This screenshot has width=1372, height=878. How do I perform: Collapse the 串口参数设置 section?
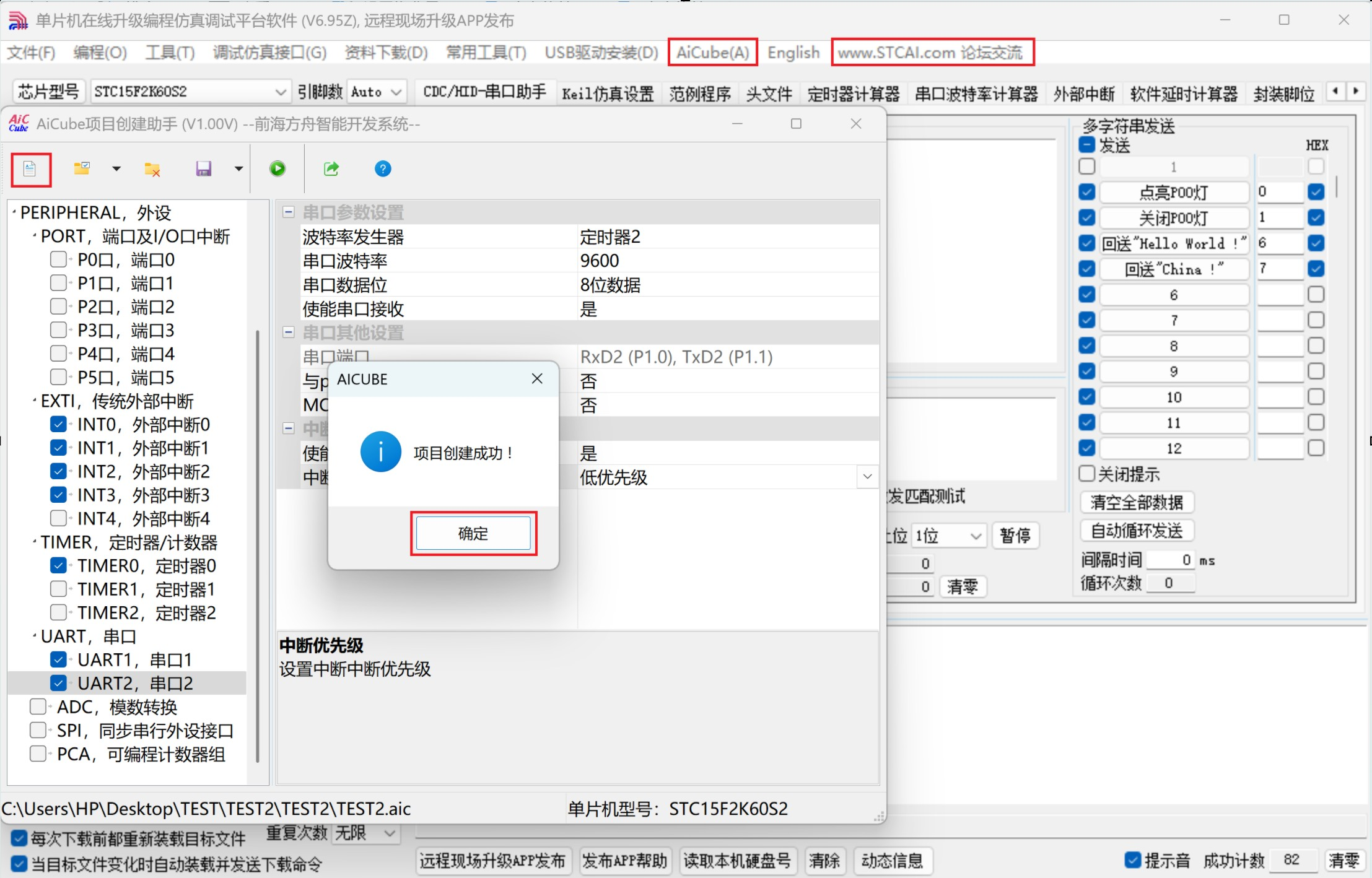[288, 212]
